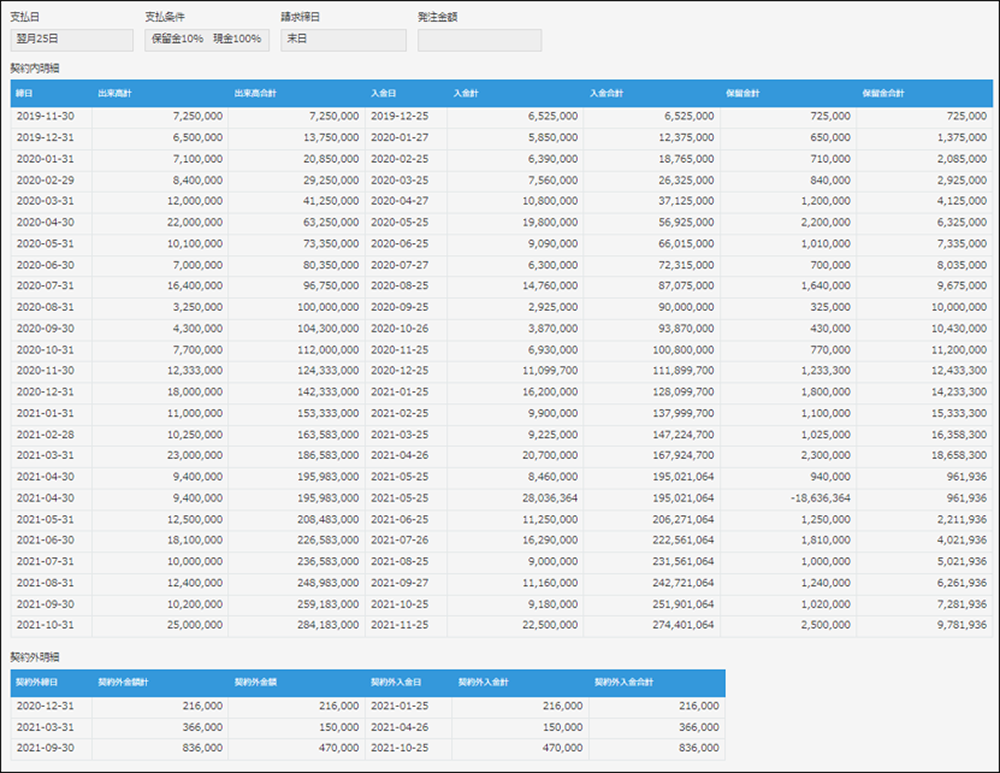Select the 2020-12-31 row in 契約外明細
This screenshot has height=773, width=1000.
(51, 706)
